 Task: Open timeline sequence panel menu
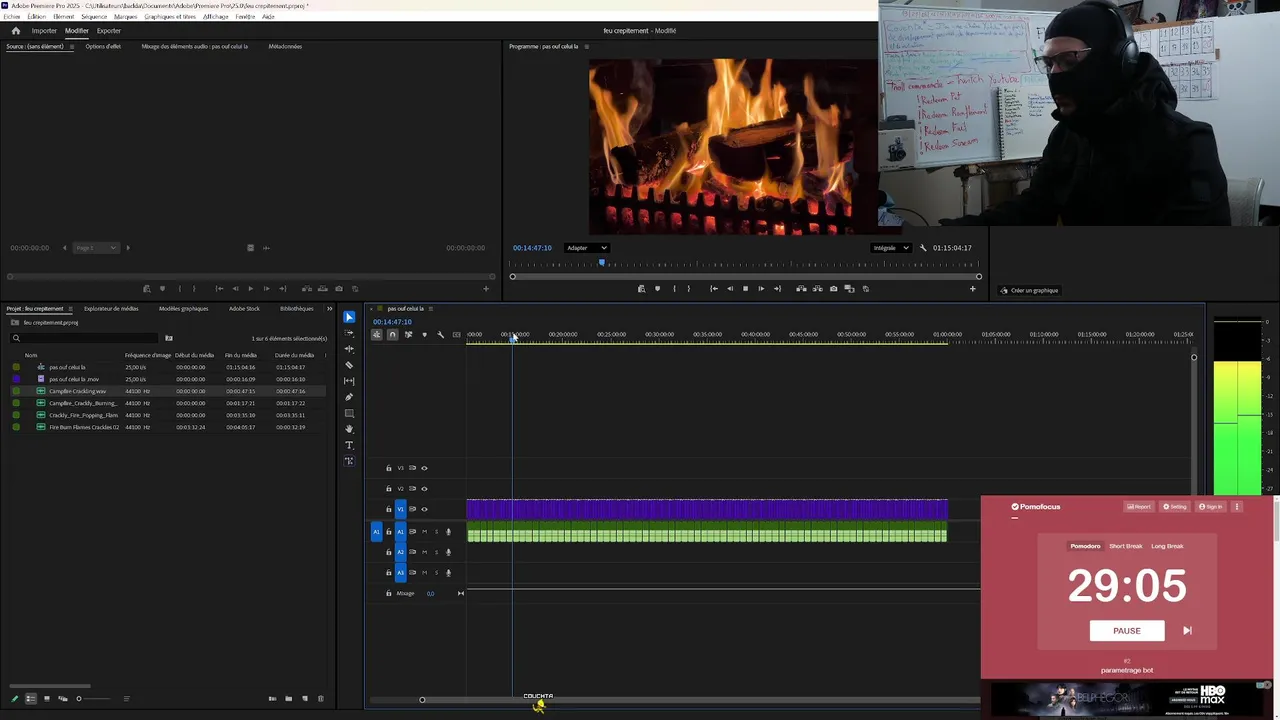click(x=431, y=309)
